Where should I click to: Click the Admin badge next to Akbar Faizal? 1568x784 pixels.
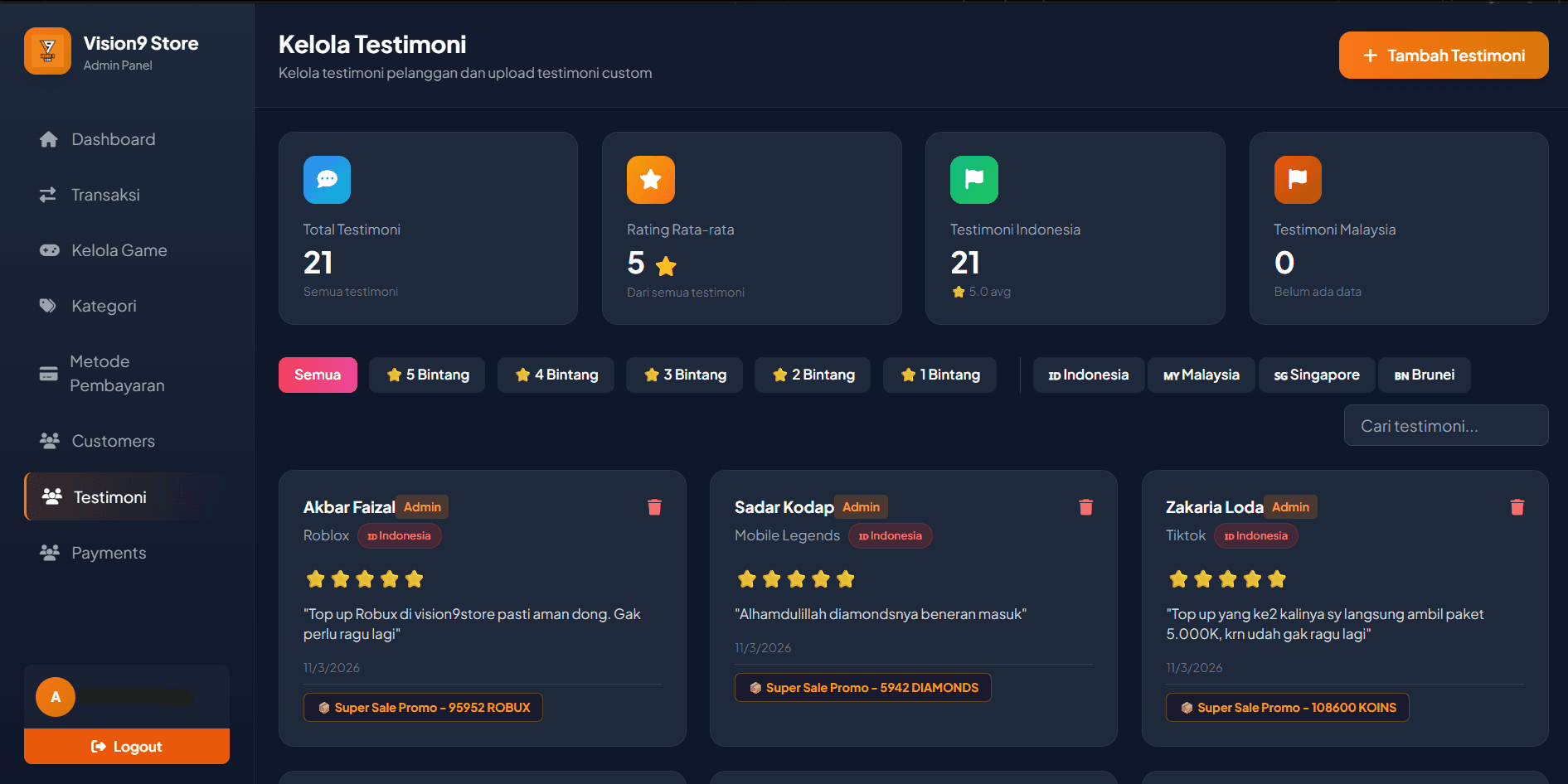(x=423, y=507)
